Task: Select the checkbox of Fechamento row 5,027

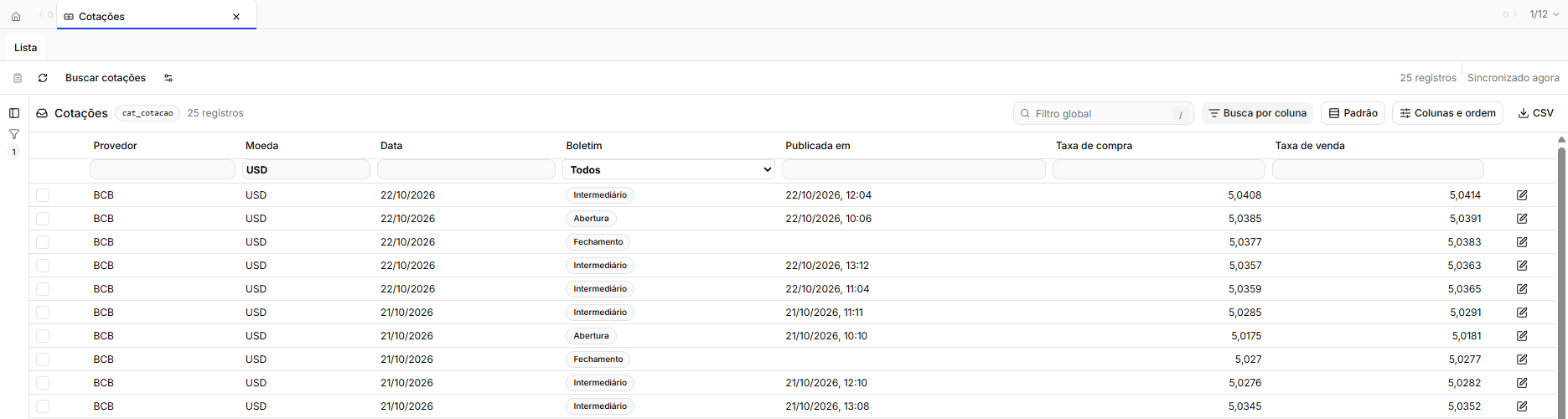Action: click(43, 359)
